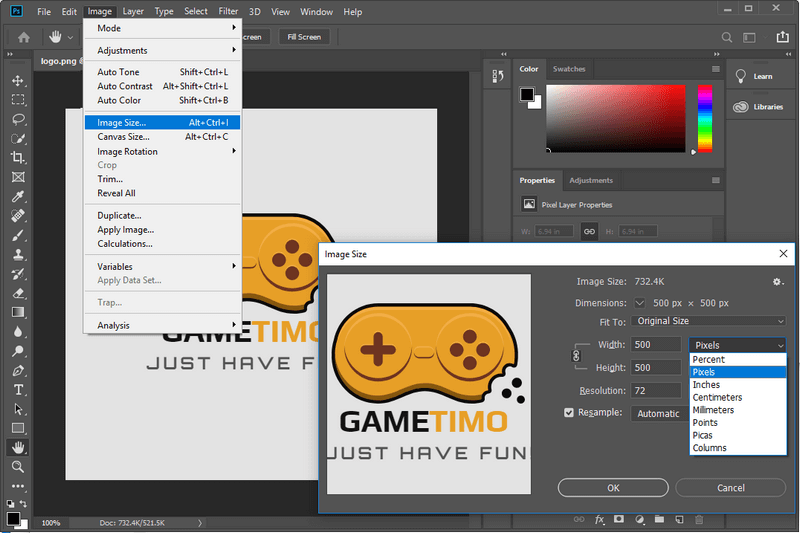Click the rainbow hue slider strip
Viewport: 800px width, 533px height.
pyautogui.click(x=704, y=117)
